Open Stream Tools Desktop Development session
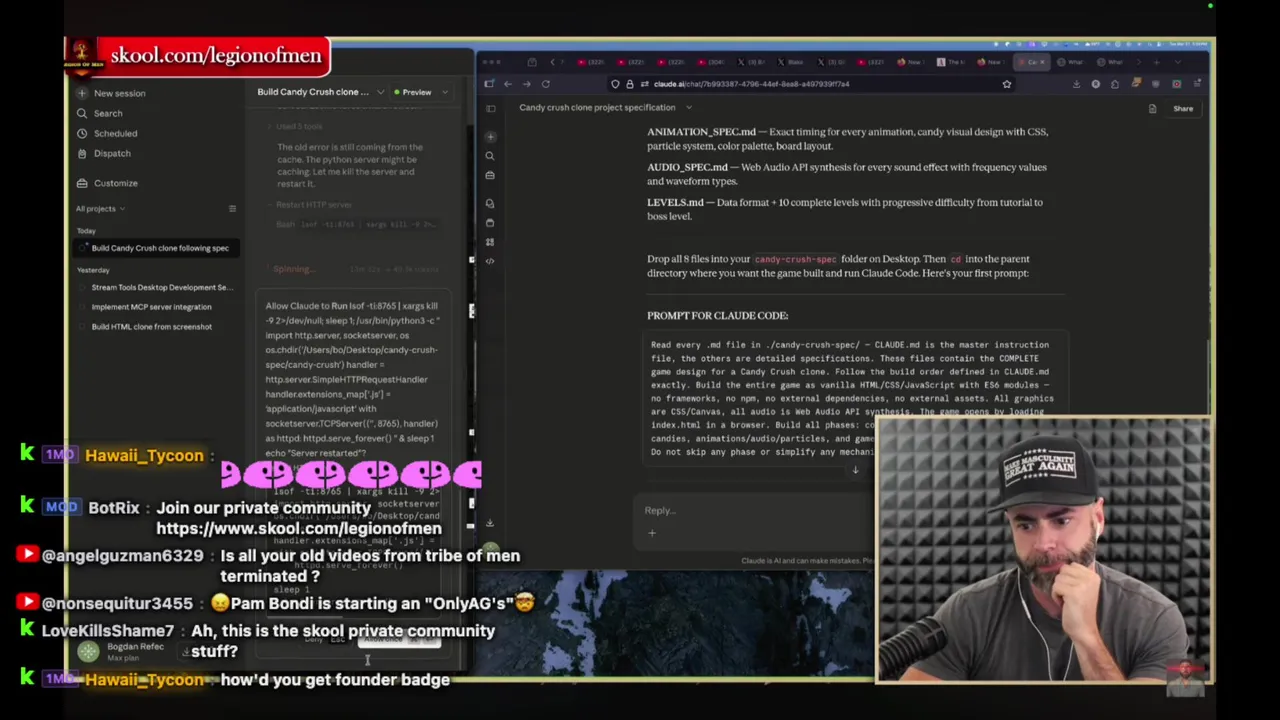 (x=161, y=287)
